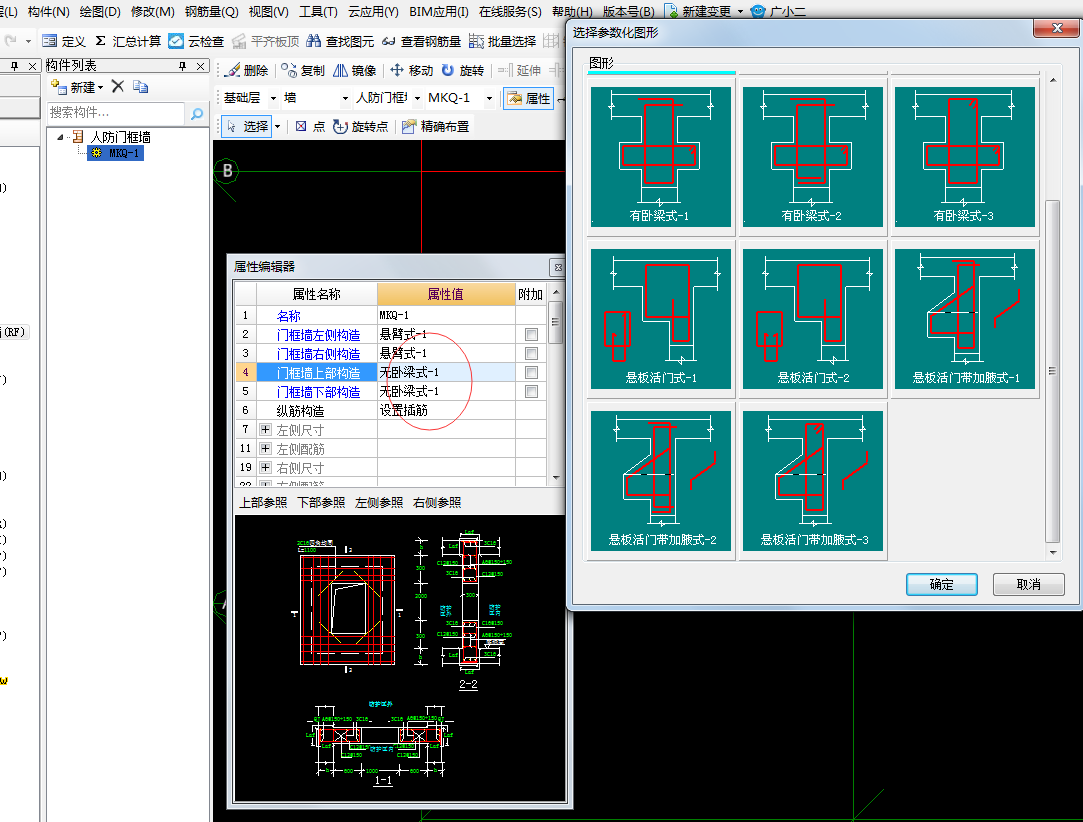Open the 构件(N) menu
Screen dimensions: 1083x822
tap(48, 12)
